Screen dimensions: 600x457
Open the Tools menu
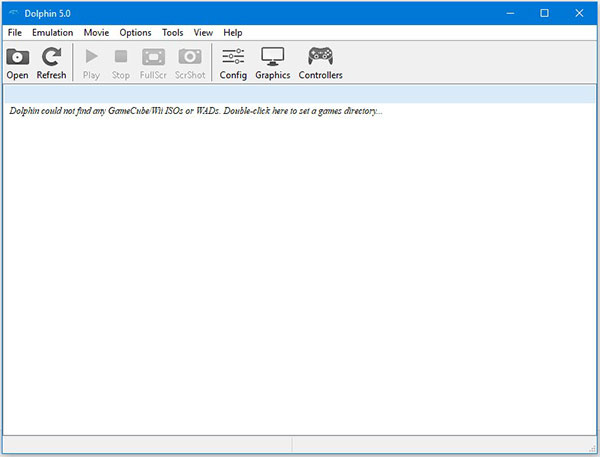[172, 33]
